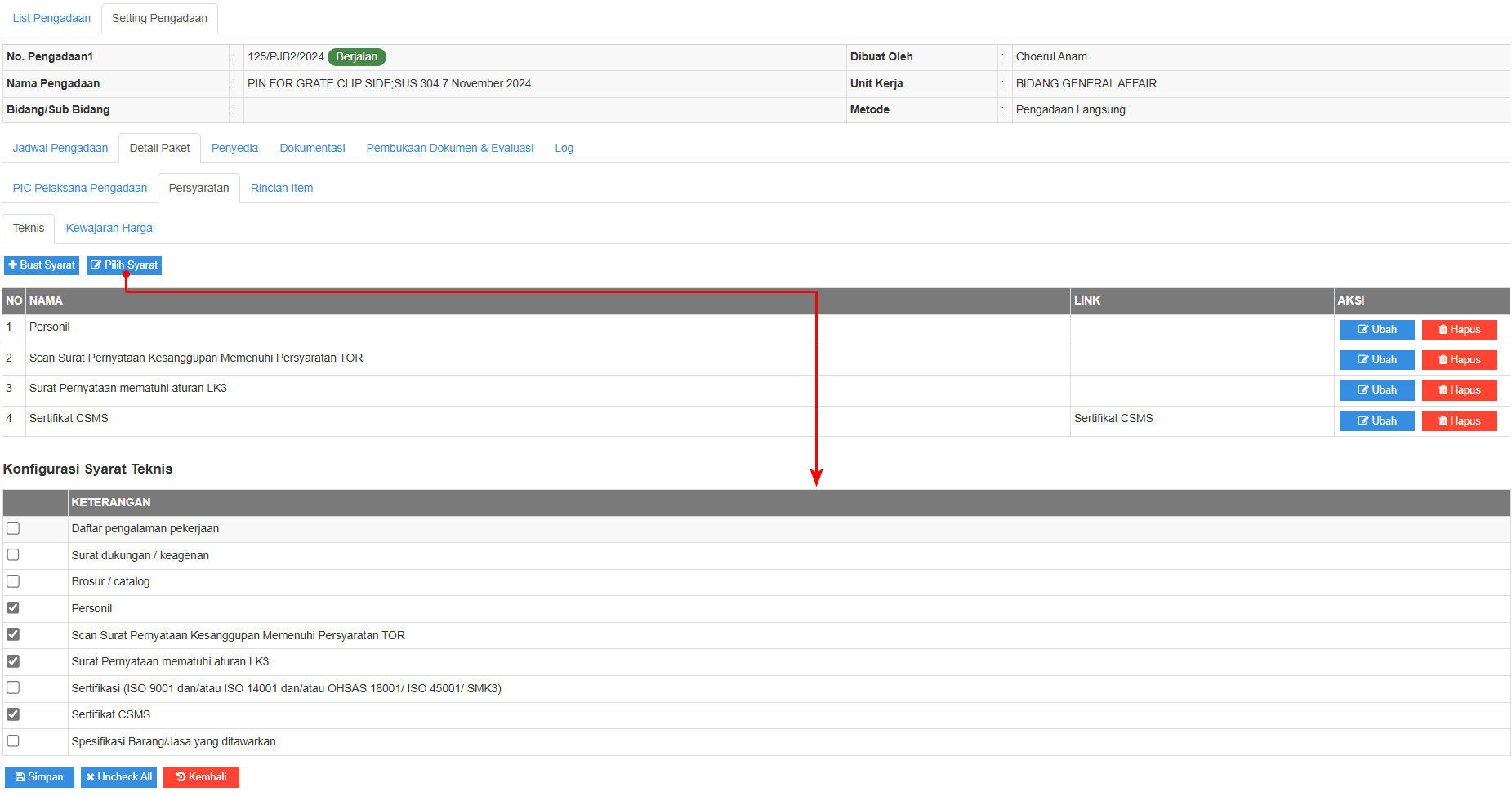The width and height of the screenshot is (1512, 796).
Task: Click Hapus for Surat Pernyataan LK3 row
Action: point(1459,390)
